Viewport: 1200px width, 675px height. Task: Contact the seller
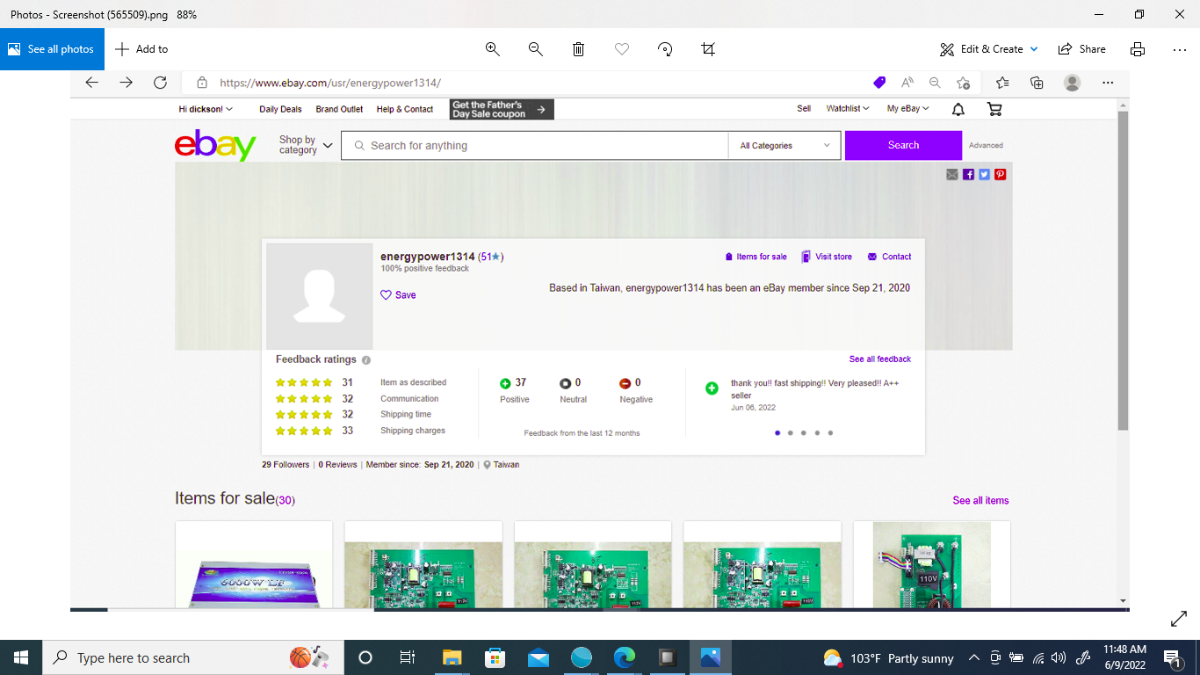890,257
